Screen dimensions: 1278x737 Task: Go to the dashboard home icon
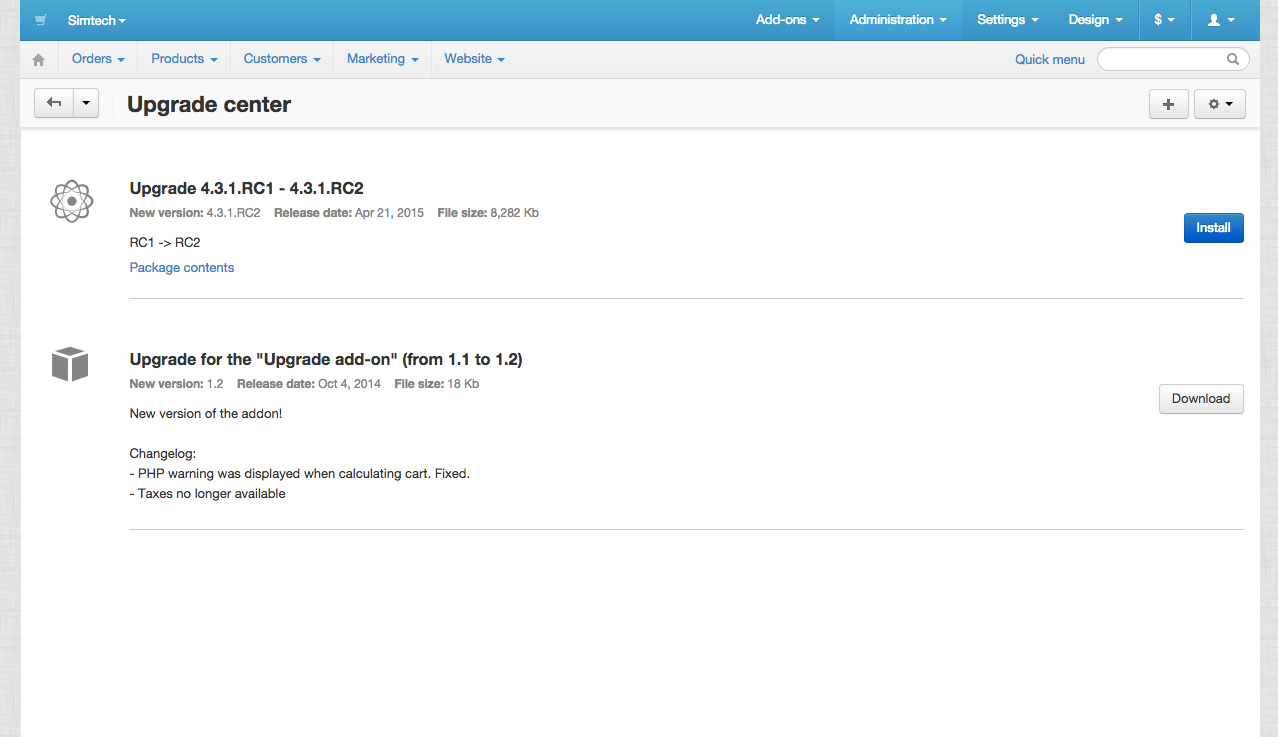39,60
